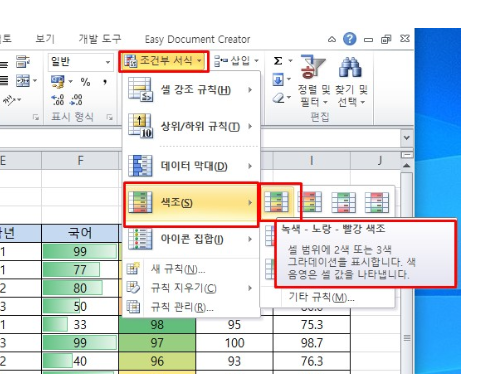Choose 규칙 관리(R)... entry

[x=191, y=307]
